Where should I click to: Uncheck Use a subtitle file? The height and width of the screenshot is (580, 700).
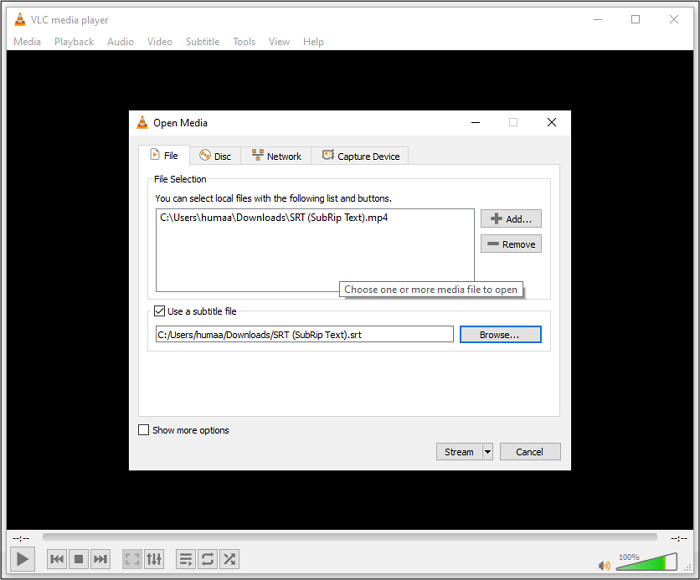click(x=160, y=312)
